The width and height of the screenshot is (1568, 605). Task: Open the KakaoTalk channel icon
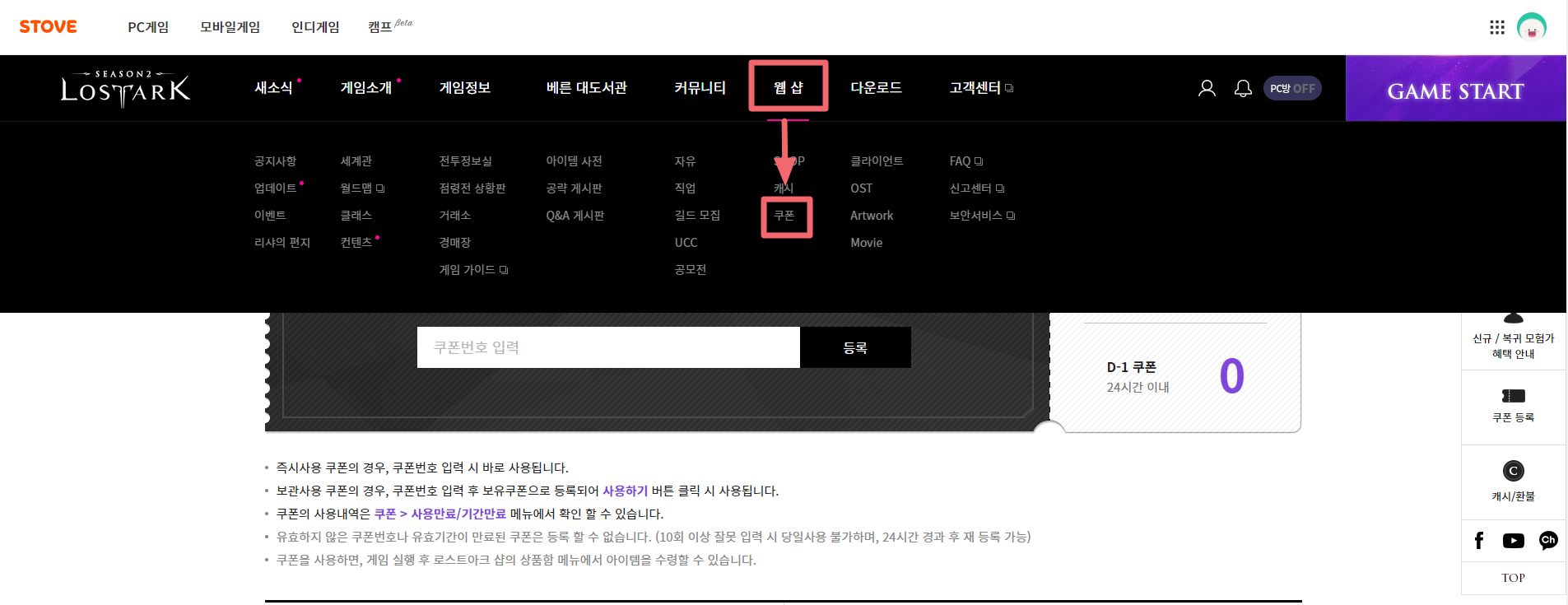[1548, 541]
